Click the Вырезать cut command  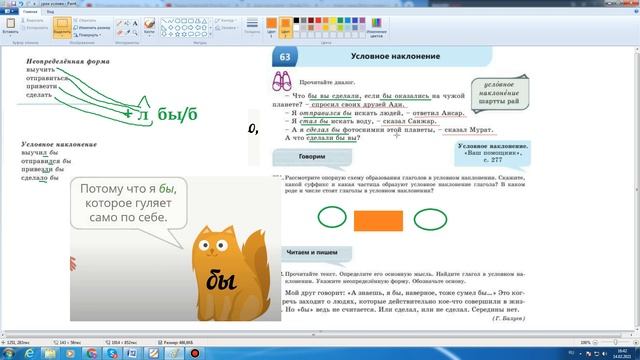32,20
